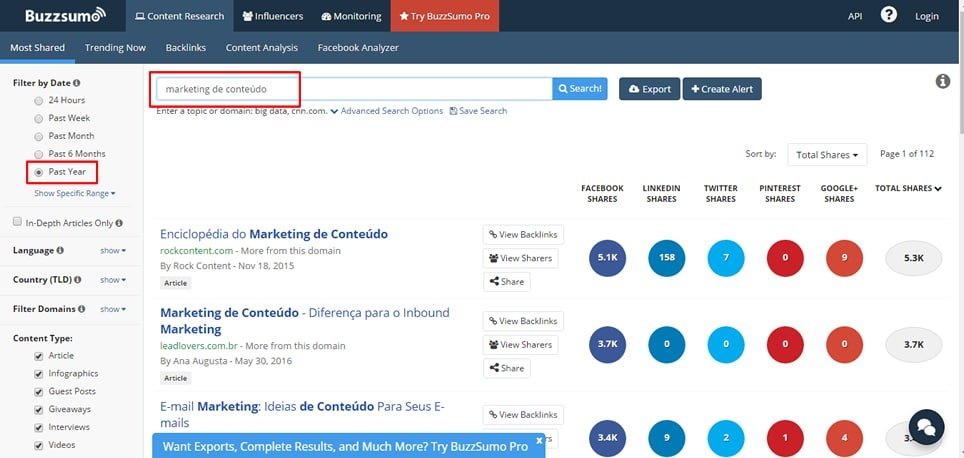This screenshot has height=458, width=964.
Task: Click Google+ shares circle showing 4
Action: 844,438
